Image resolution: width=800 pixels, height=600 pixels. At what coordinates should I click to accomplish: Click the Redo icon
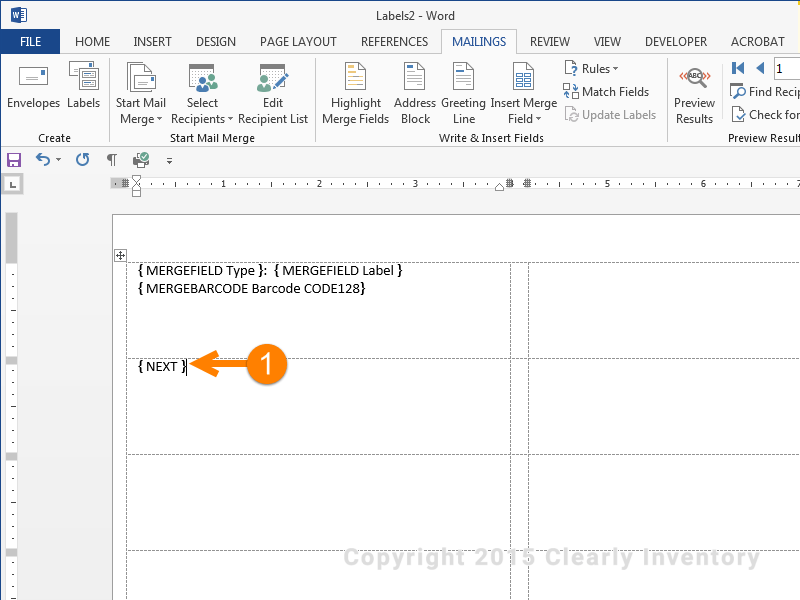83,160
